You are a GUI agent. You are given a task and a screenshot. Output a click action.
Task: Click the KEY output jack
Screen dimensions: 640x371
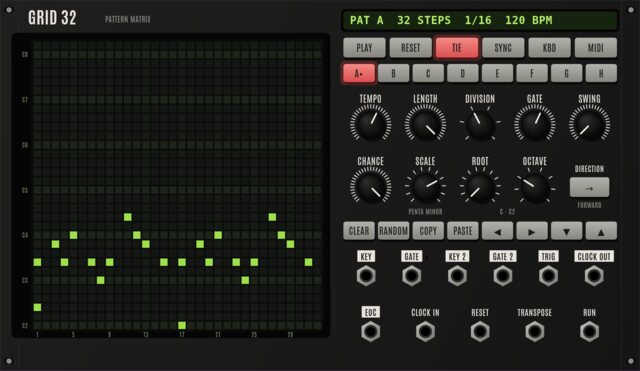[x=366, y=276]
